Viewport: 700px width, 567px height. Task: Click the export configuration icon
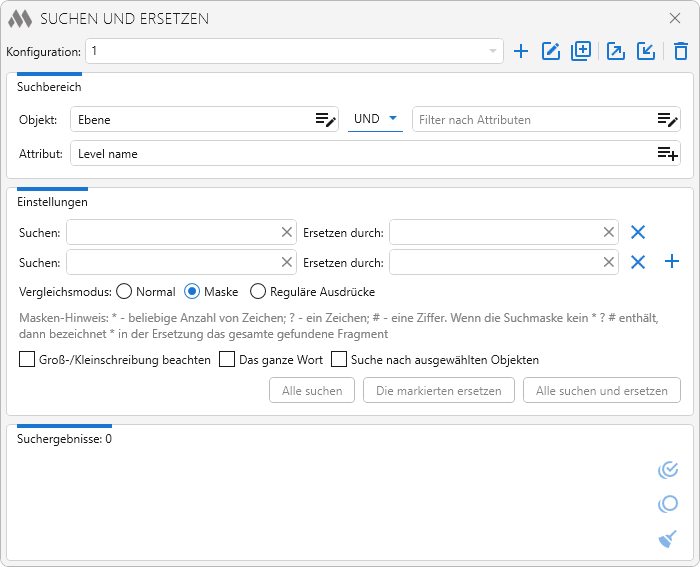[616, 51]
